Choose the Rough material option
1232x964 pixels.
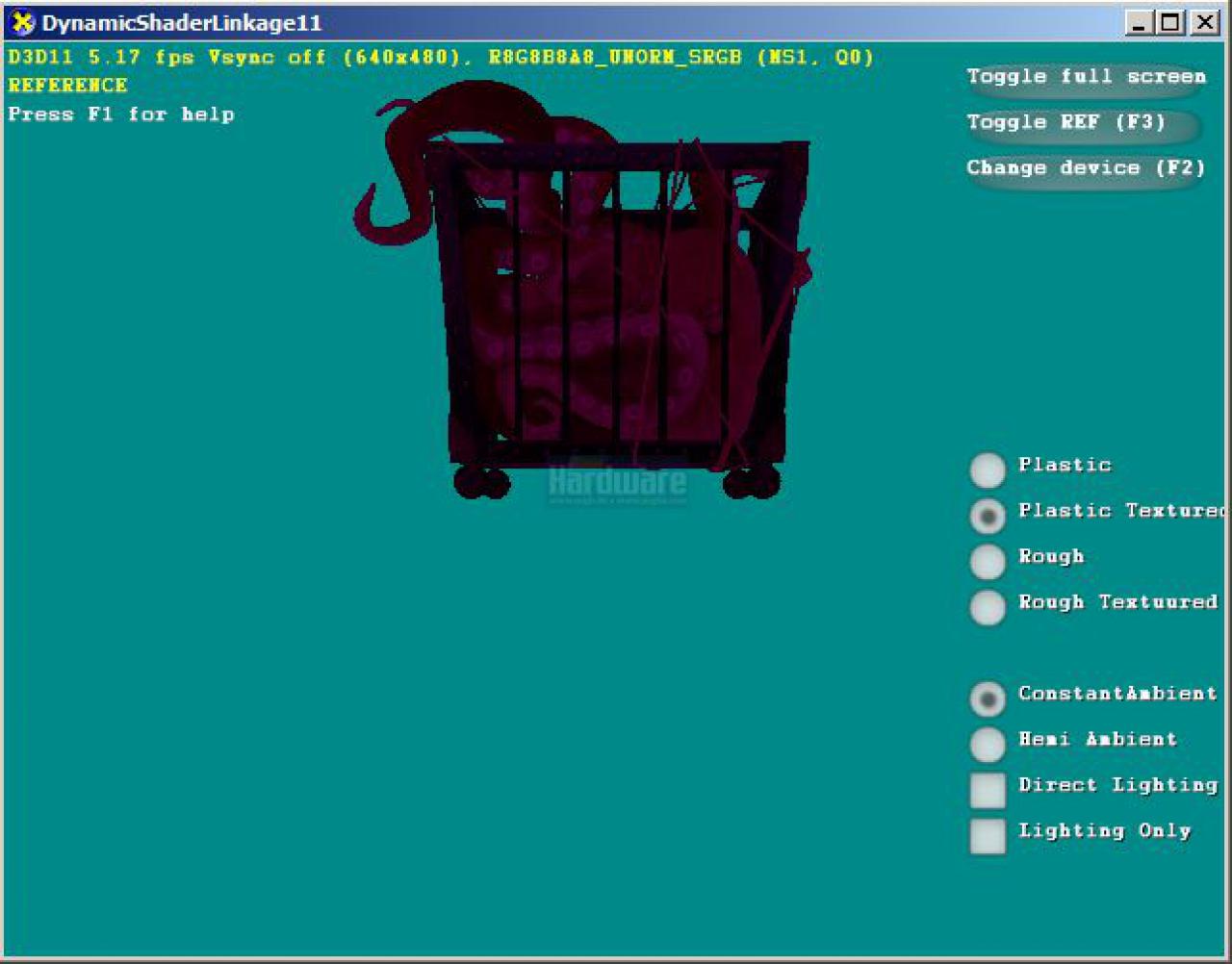[988, 562]
